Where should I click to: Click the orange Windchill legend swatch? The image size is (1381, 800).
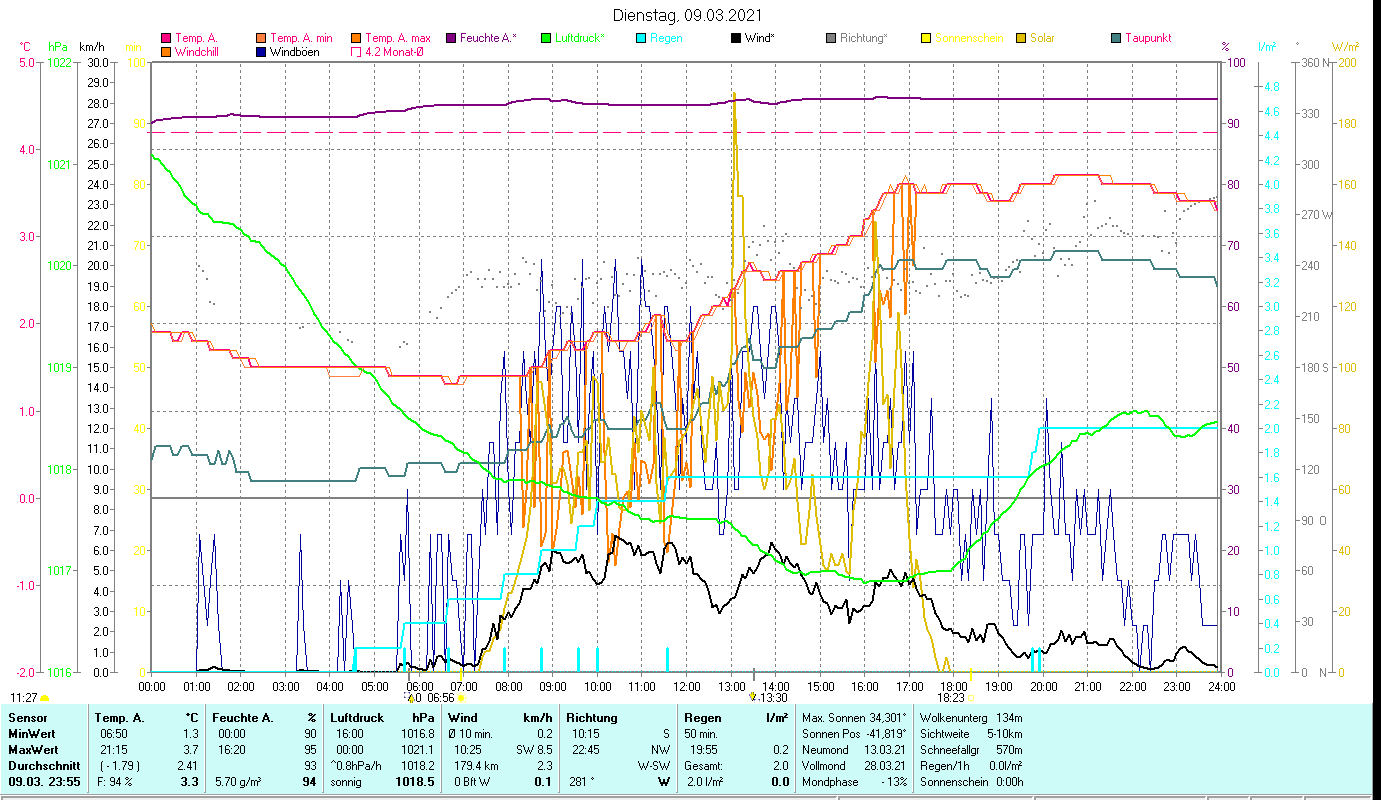(x=166, y=51)
